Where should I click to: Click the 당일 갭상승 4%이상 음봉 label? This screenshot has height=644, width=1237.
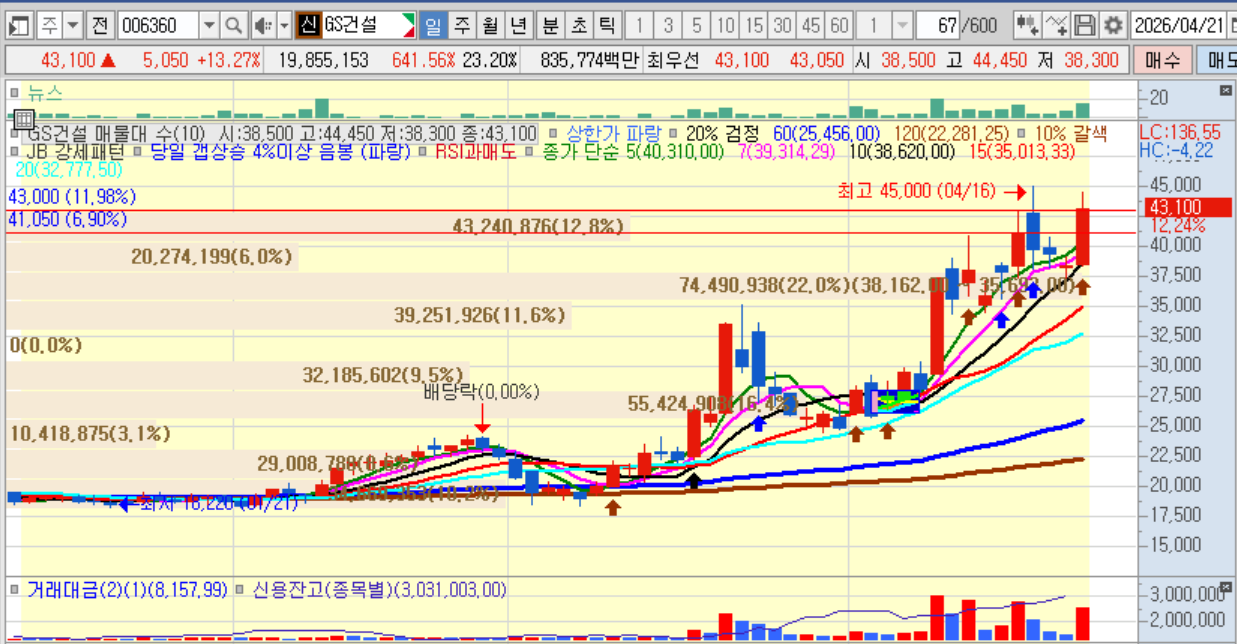click(280, 152)
